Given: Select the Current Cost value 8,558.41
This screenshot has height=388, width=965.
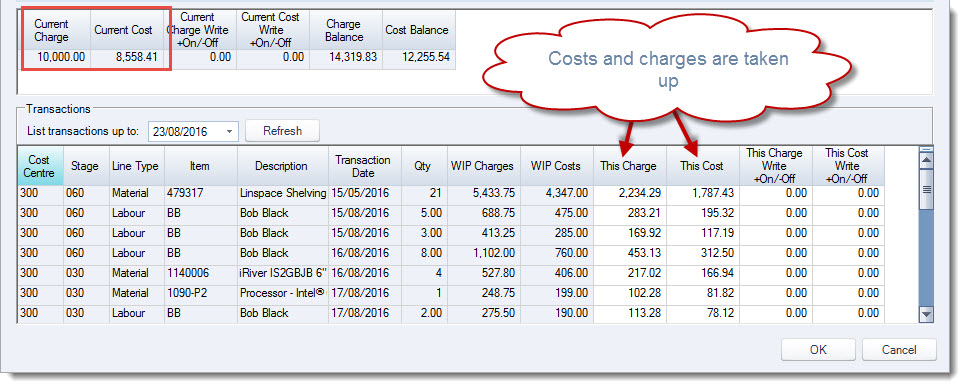Looking at the screenshot, I should (x=127, y=57).
